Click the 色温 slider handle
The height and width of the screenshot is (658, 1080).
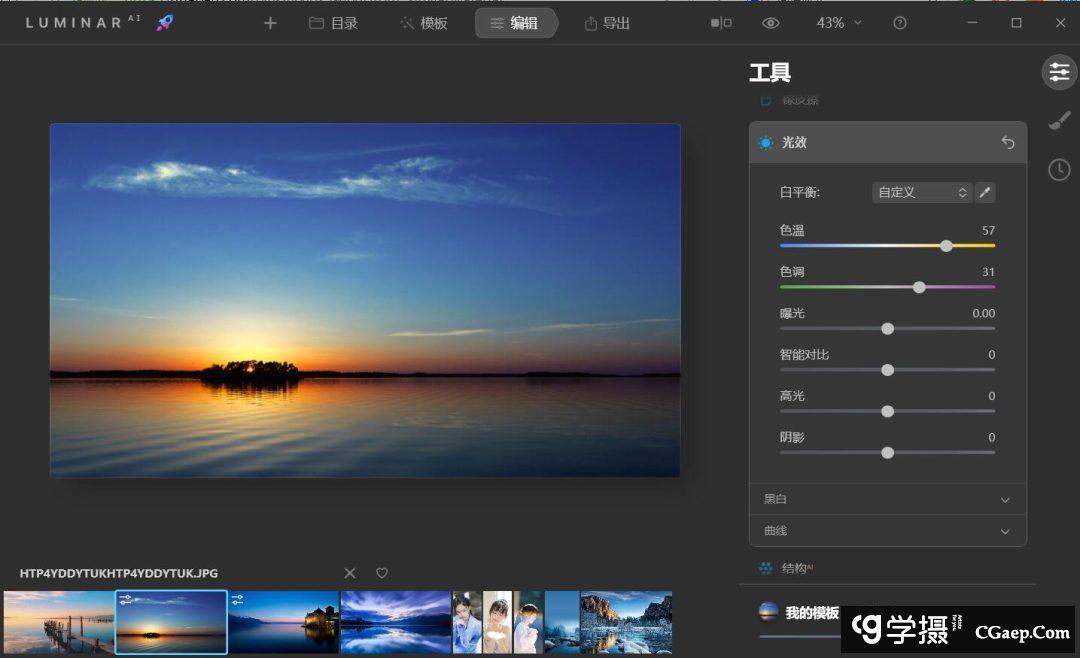(x=946, y=245)
